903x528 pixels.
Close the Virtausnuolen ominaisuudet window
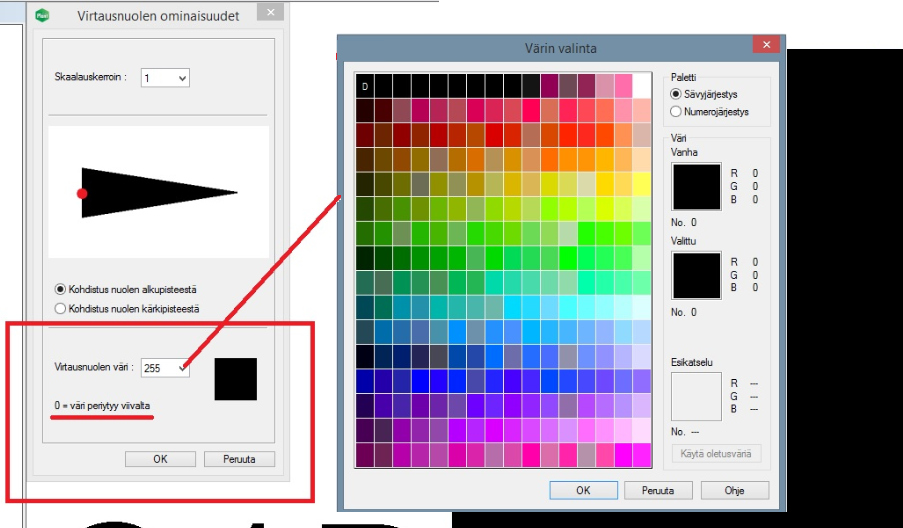(268, 13)
